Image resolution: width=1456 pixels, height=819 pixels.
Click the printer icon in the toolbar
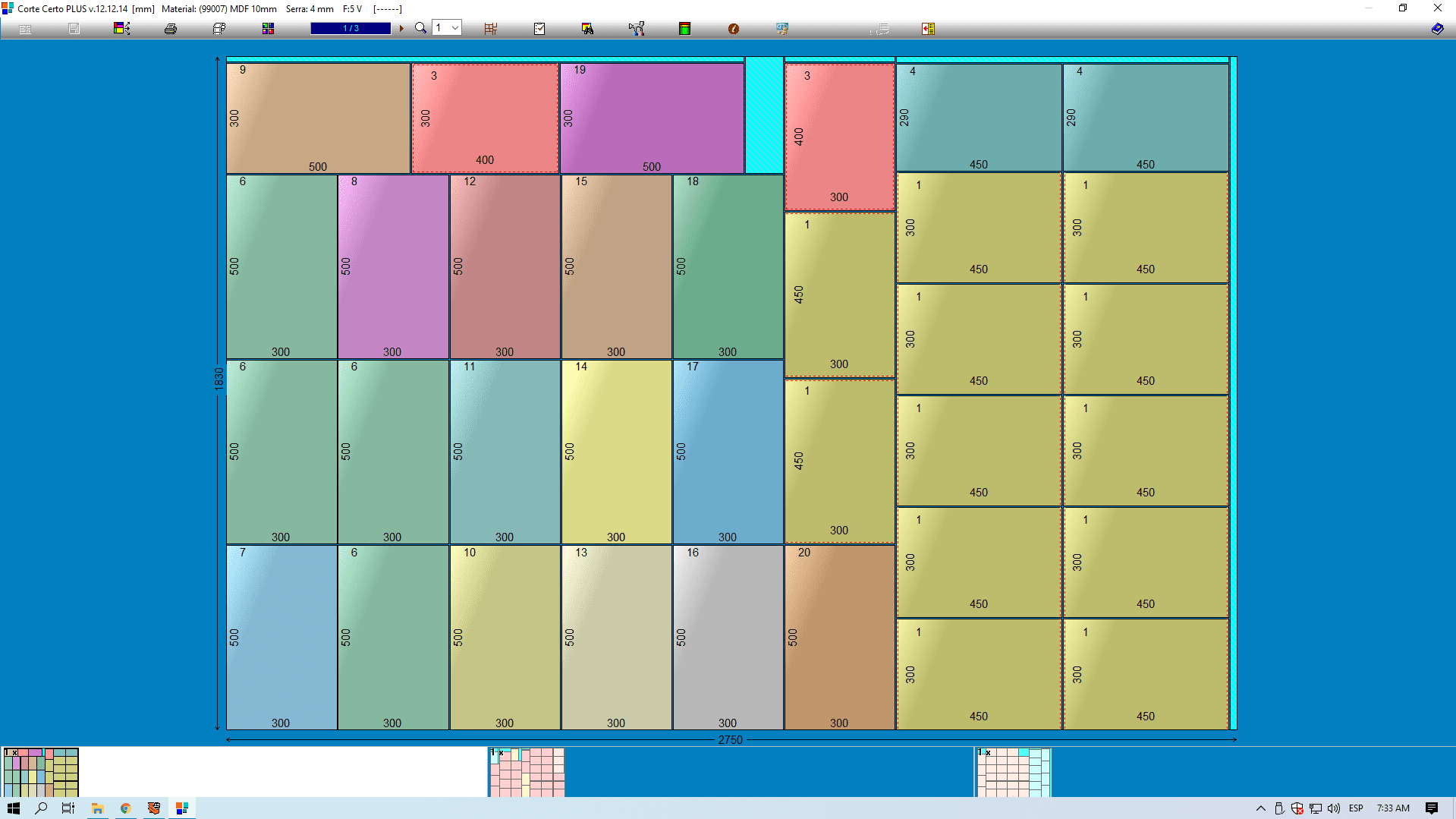point(171,29)
